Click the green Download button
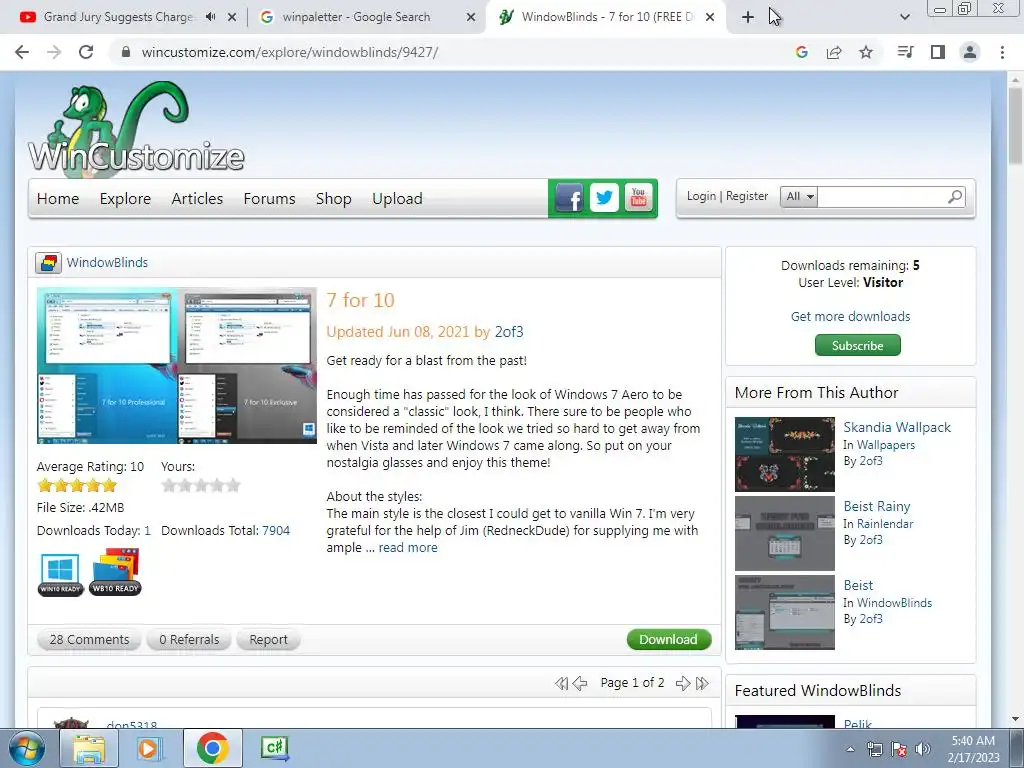 pos(669,639)
